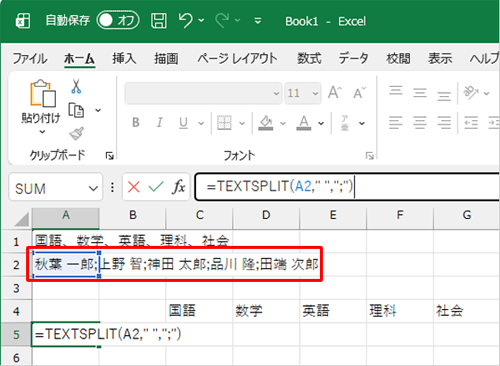Open the copy options dropdown arrow
Viewport: 500px width, 366px height.
(x=98, y=110)
